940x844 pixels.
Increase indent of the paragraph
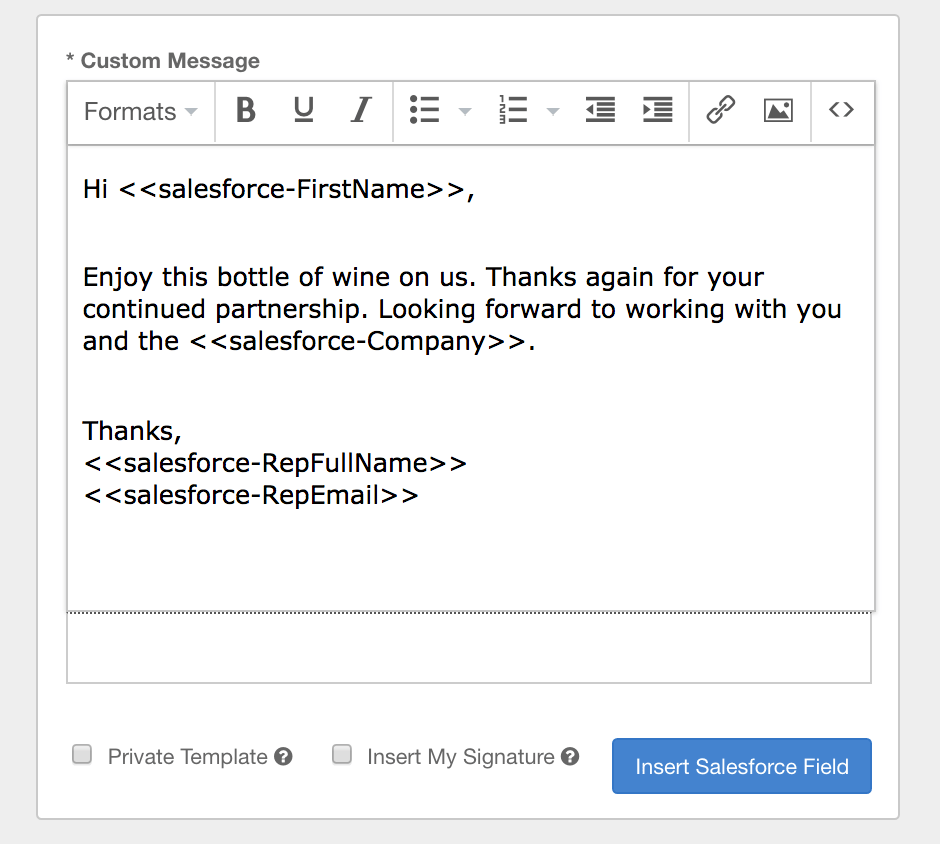click(x=657, y=110)
